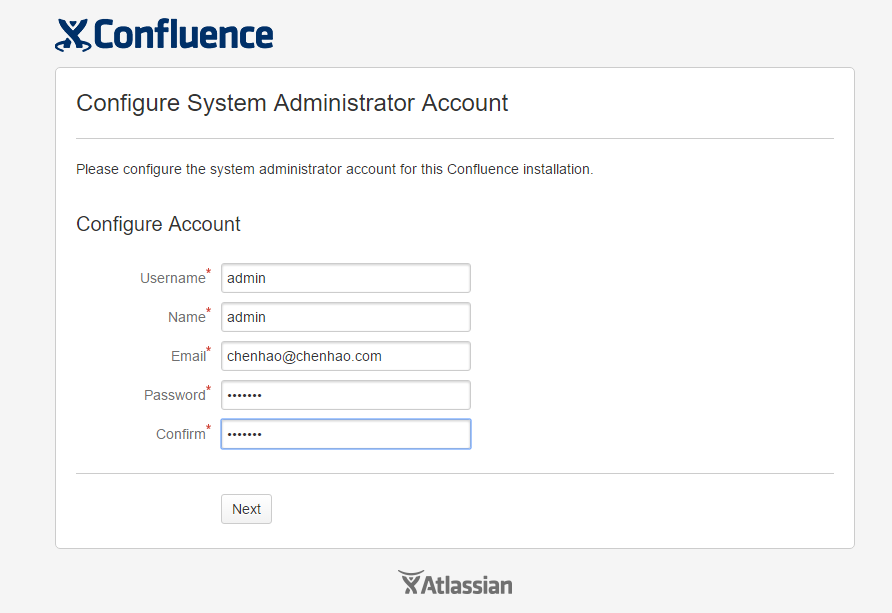The height and width of the screenshot is (613, 892).
Task: Focus the Name input field
Action: point(346,317)
